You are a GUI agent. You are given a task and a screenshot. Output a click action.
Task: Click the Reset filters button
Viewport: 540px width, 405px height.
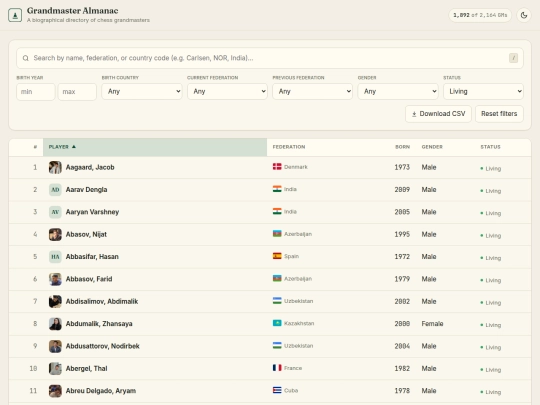coord(499,114)
